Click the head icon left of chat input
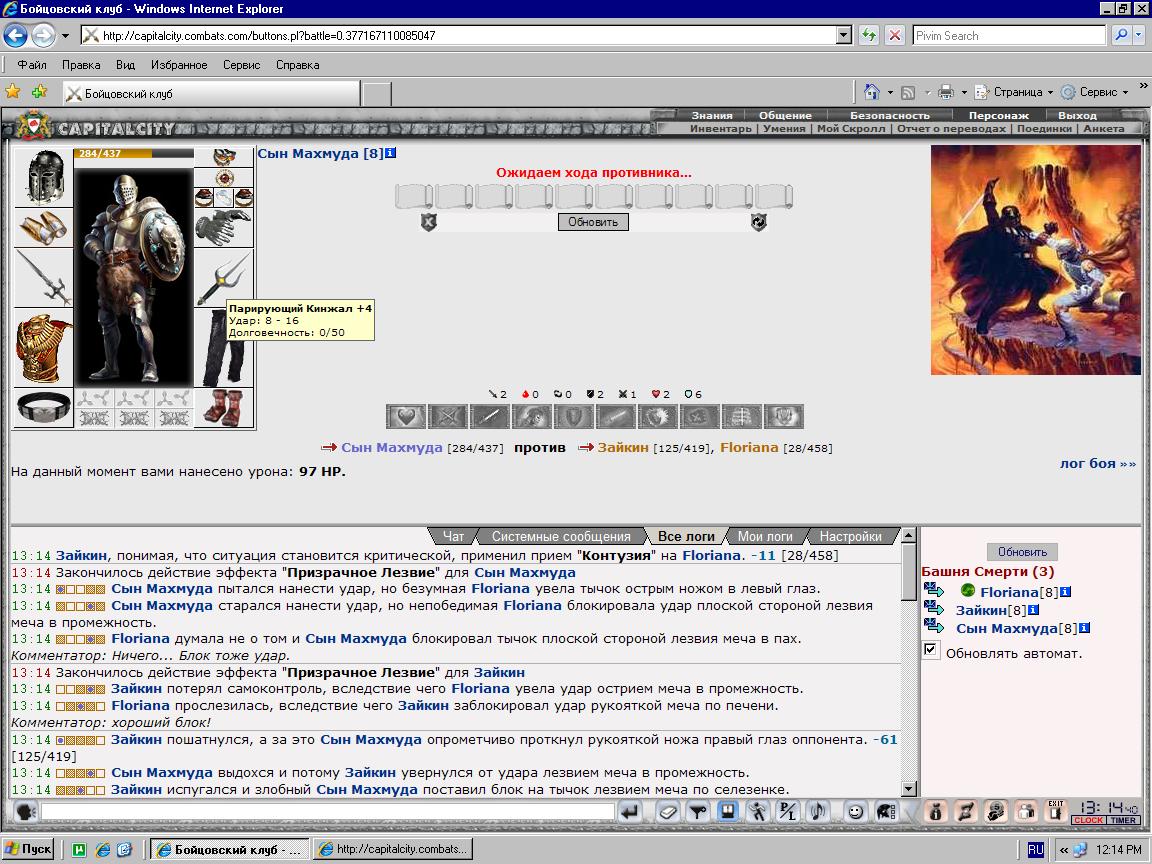 point(26,812)
